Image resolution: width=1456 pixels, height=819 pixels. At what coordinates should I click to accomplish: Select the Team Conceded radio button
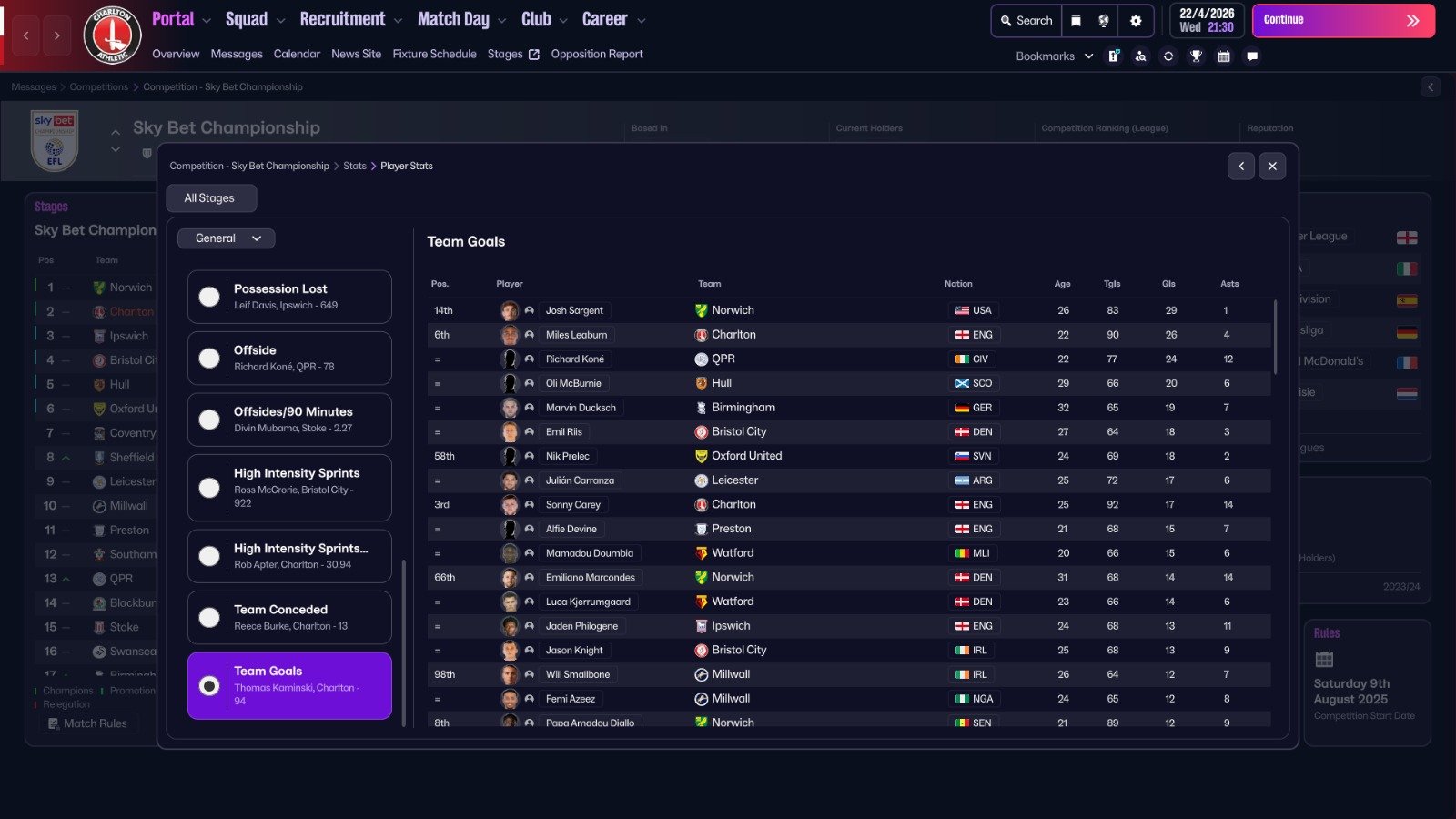tap(209, 618)
